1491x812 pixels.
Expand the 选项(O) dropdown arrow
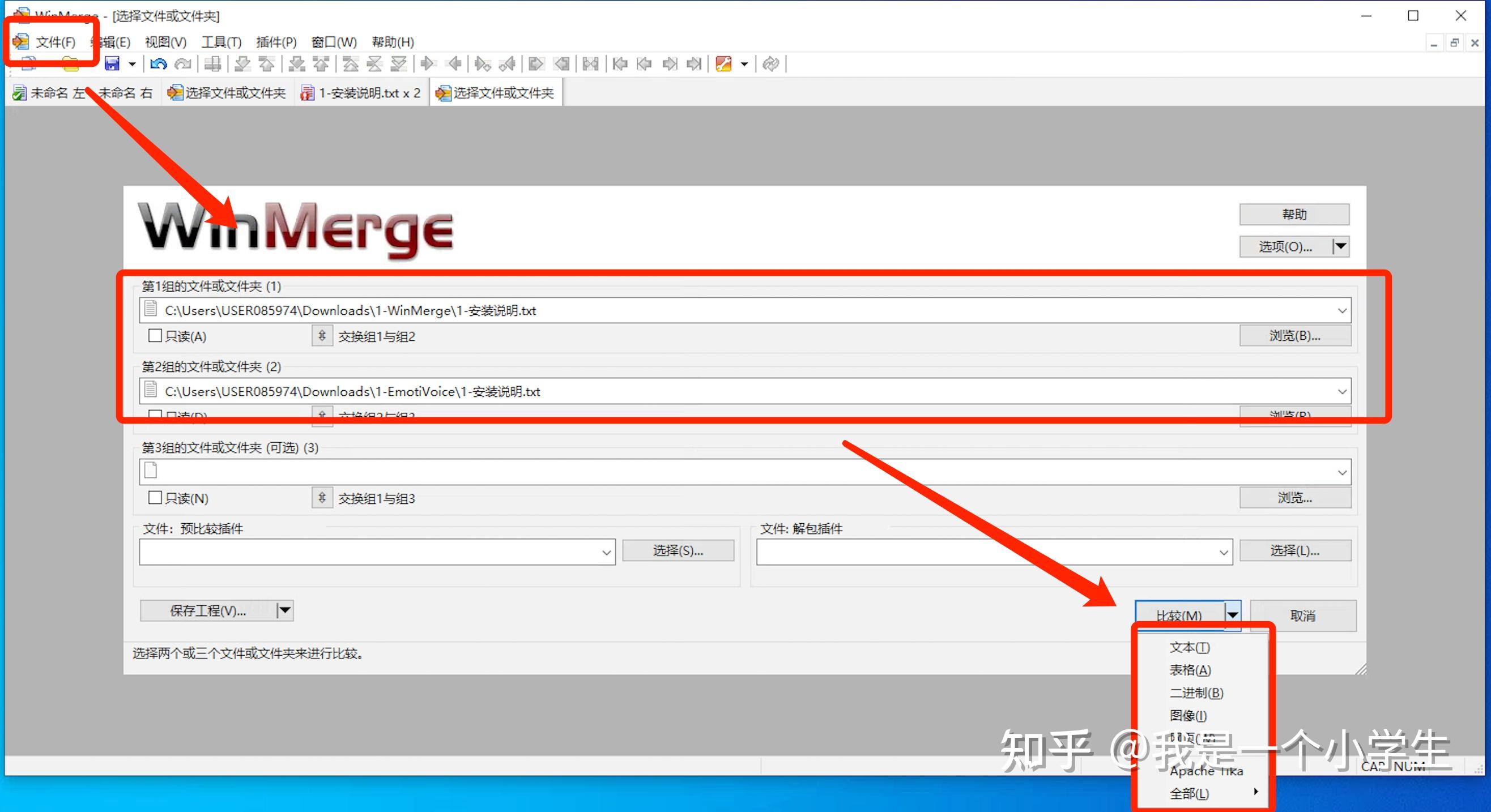pyautogui.click(x=1341, y=246)
